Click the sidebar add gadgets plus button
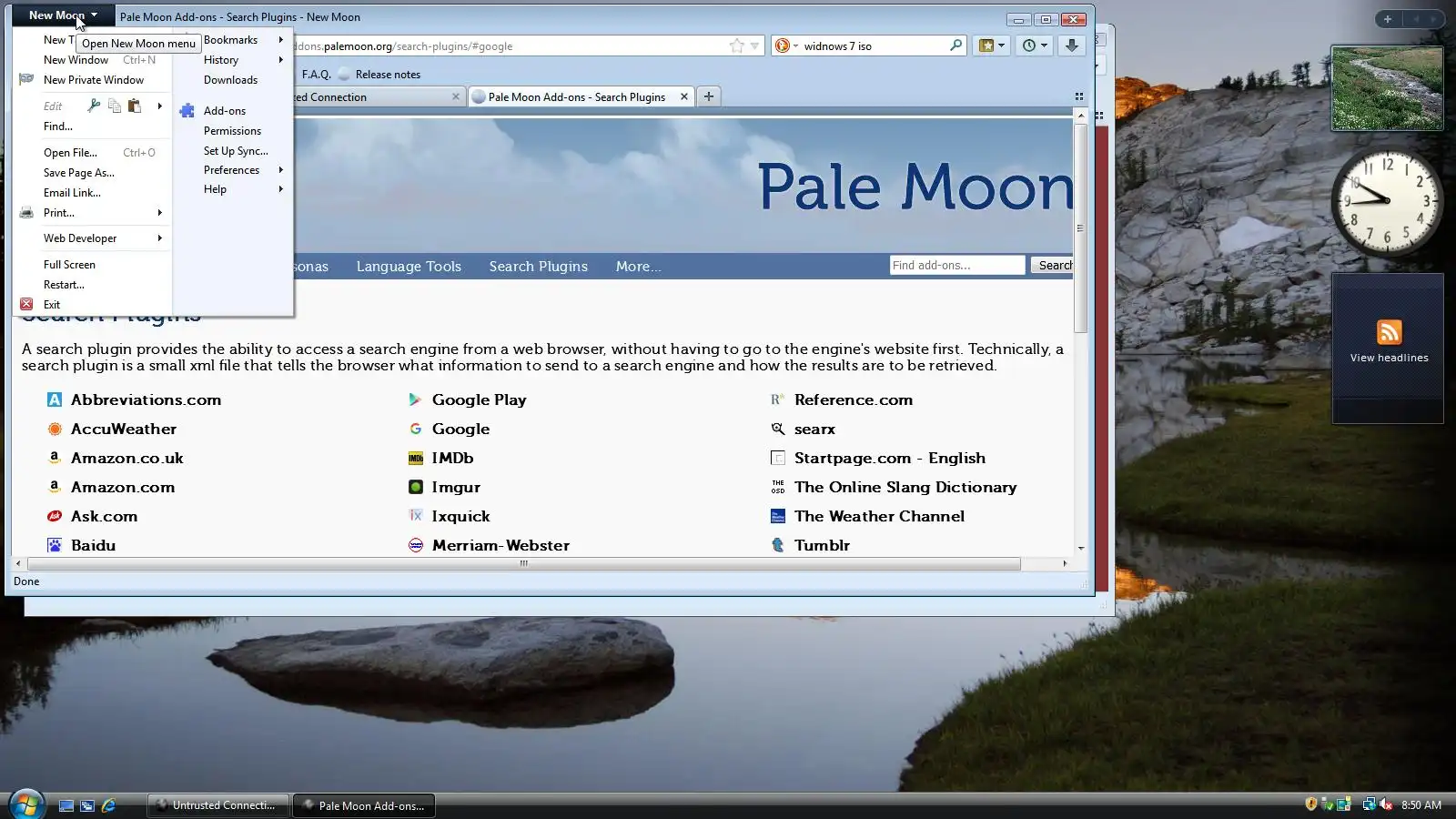Screen dimensions: 1456x819 1387,18
